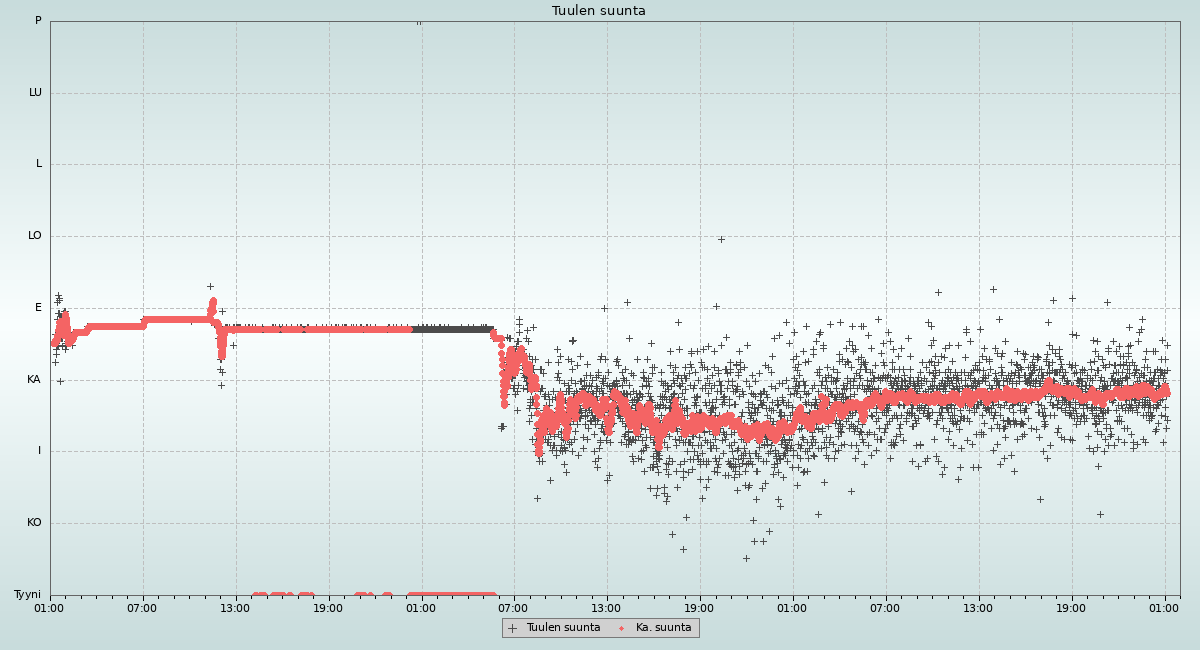Select the 'KA' direction axis label

coord(34,380)
